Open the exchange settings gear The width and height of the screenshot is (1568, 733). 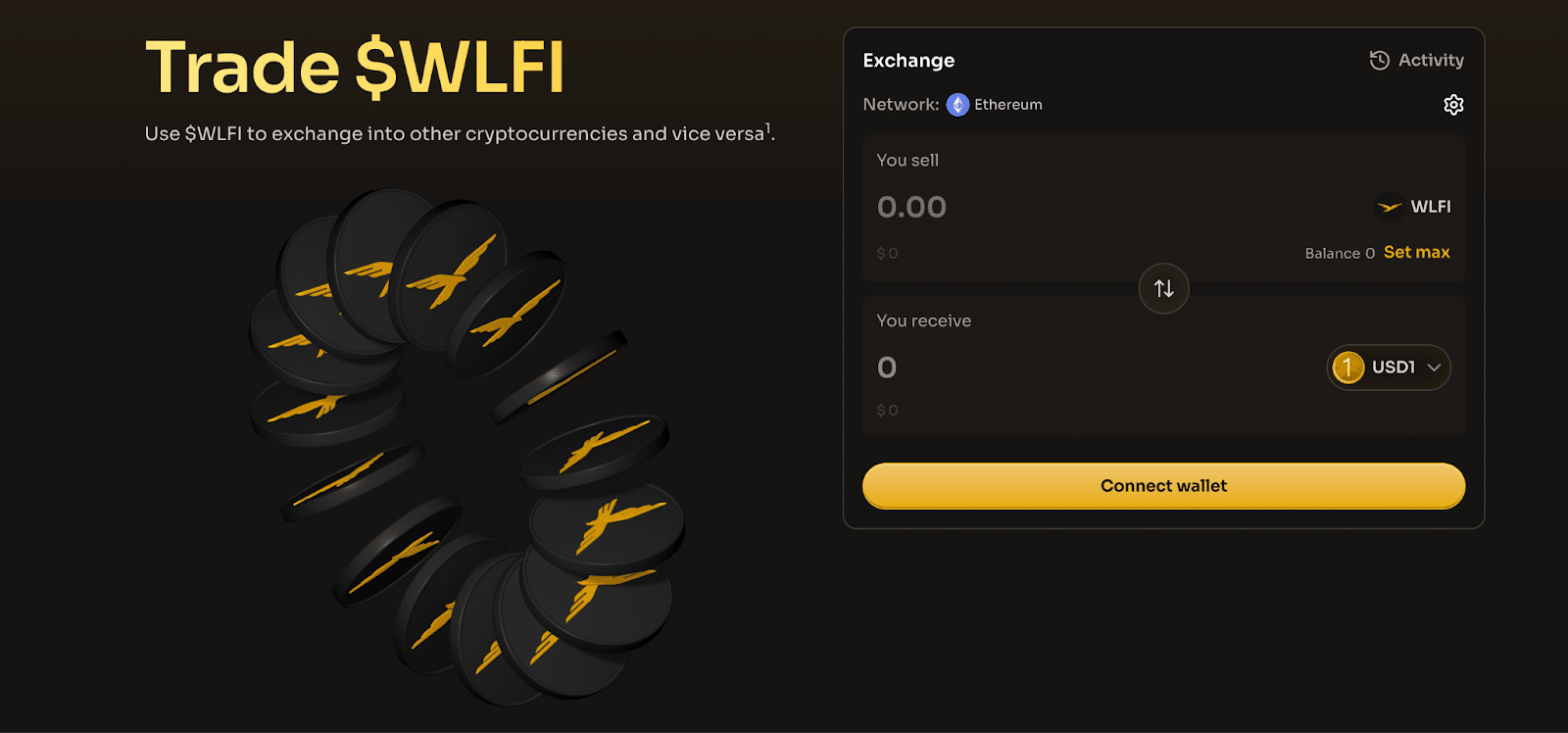1453,104
